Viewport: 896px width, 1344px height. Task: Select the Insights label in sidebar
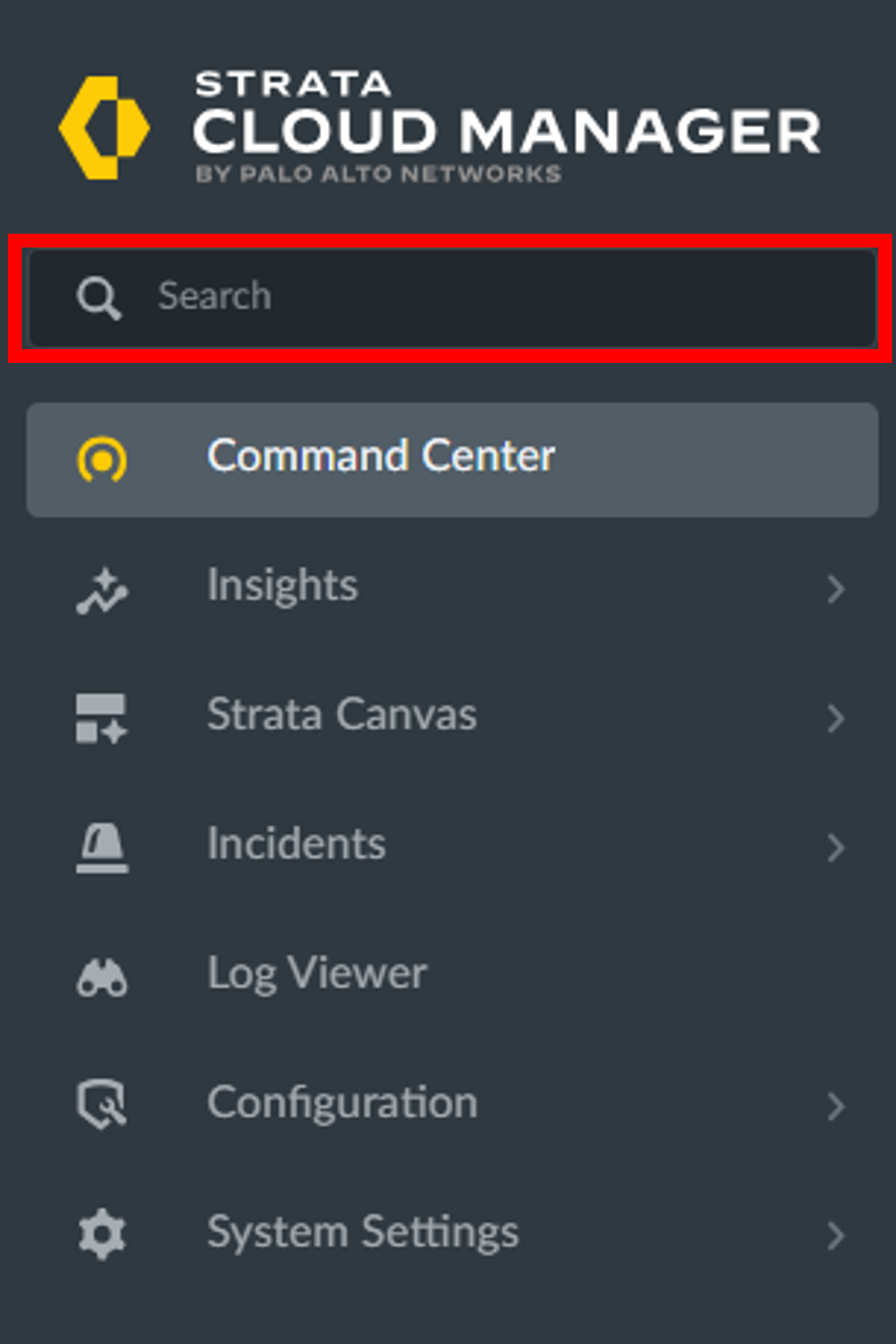[282, 586]
